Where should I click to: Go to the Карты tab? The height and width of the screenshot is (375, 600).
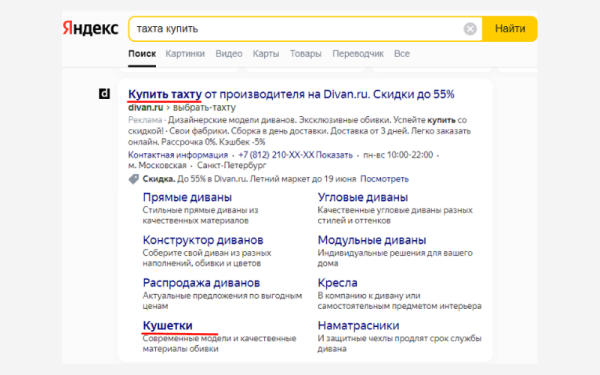point(266,54)
